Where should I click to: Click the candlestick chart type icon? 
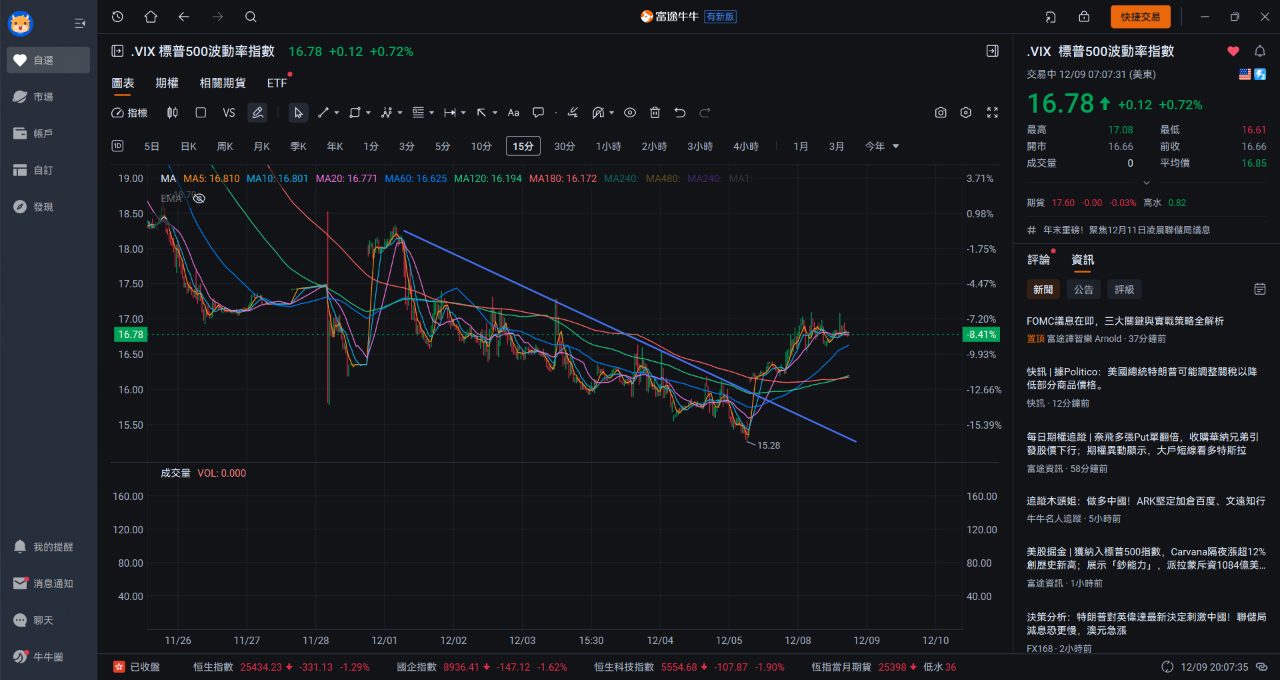point(172,113)
